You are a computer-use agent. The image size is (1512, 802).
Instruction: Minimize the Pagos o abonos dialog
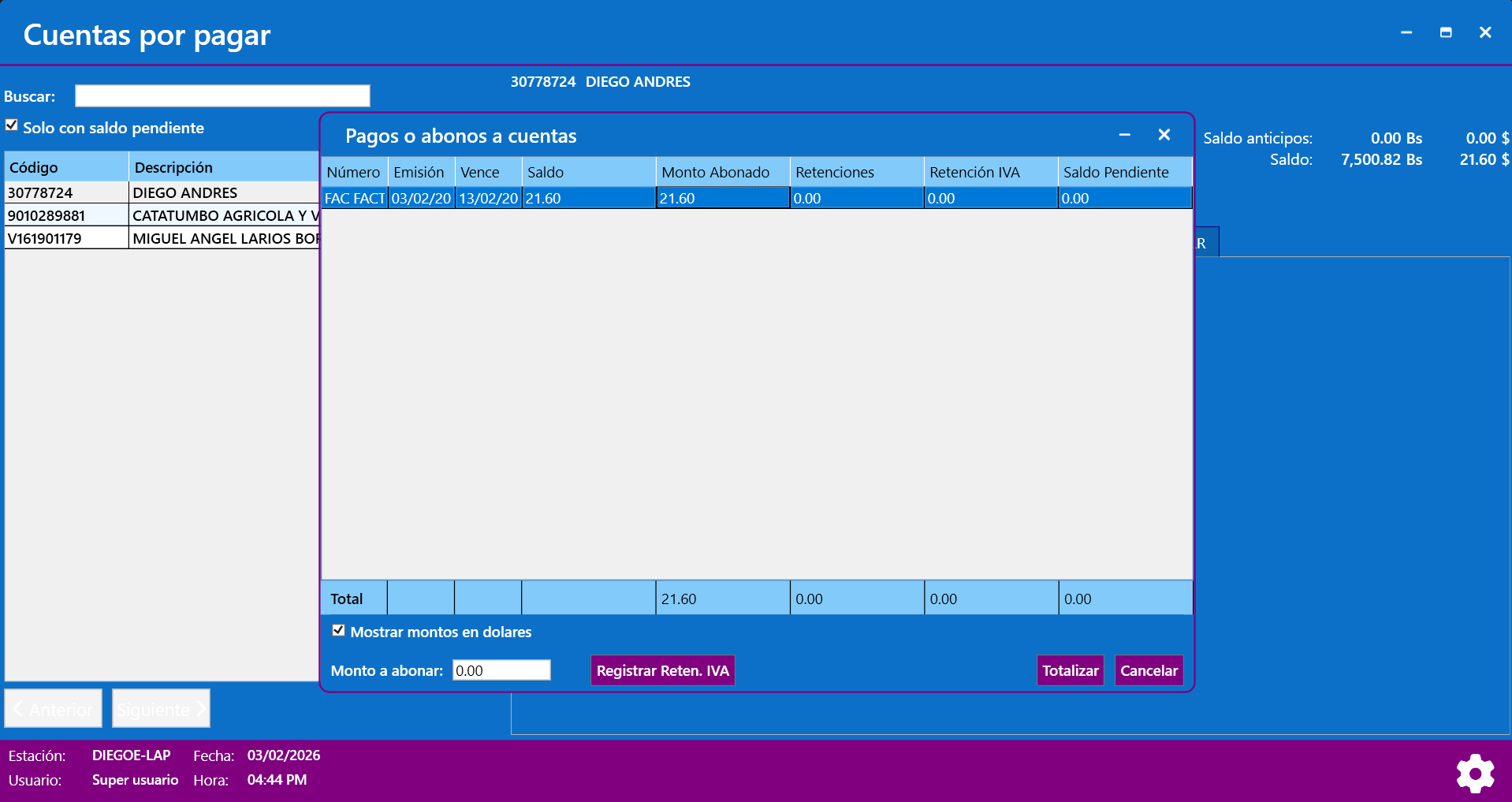1124,135
